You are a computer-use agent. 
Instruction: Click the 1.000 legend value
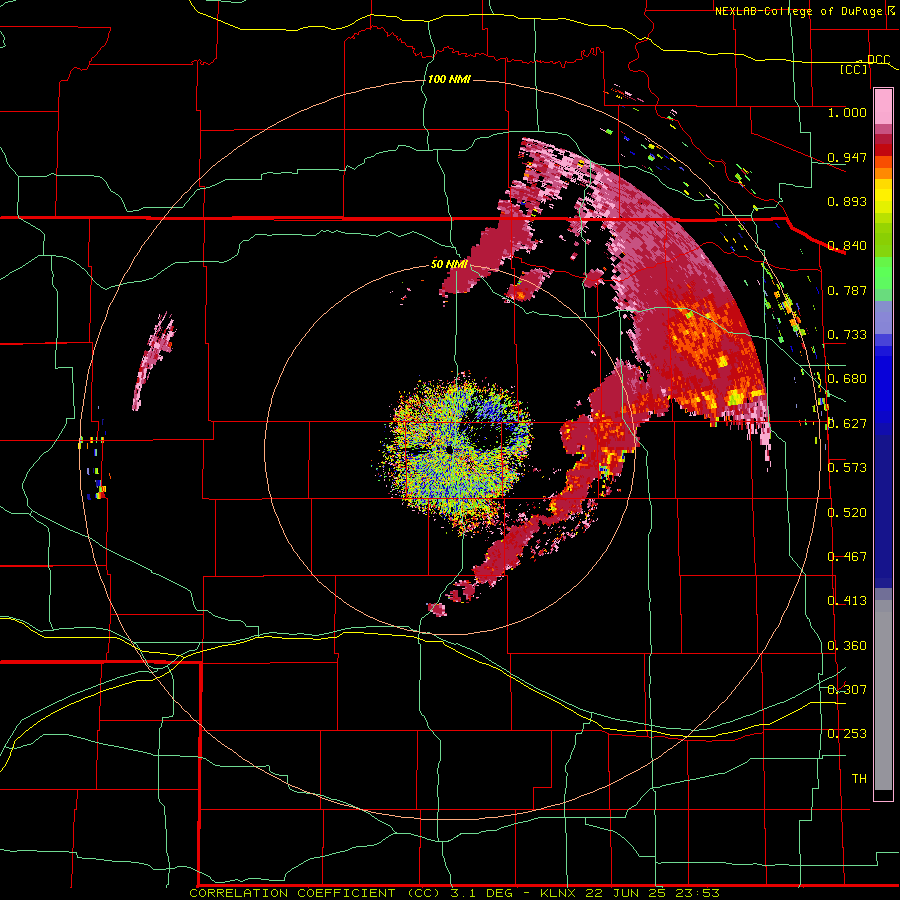click(x=847, y=112)
